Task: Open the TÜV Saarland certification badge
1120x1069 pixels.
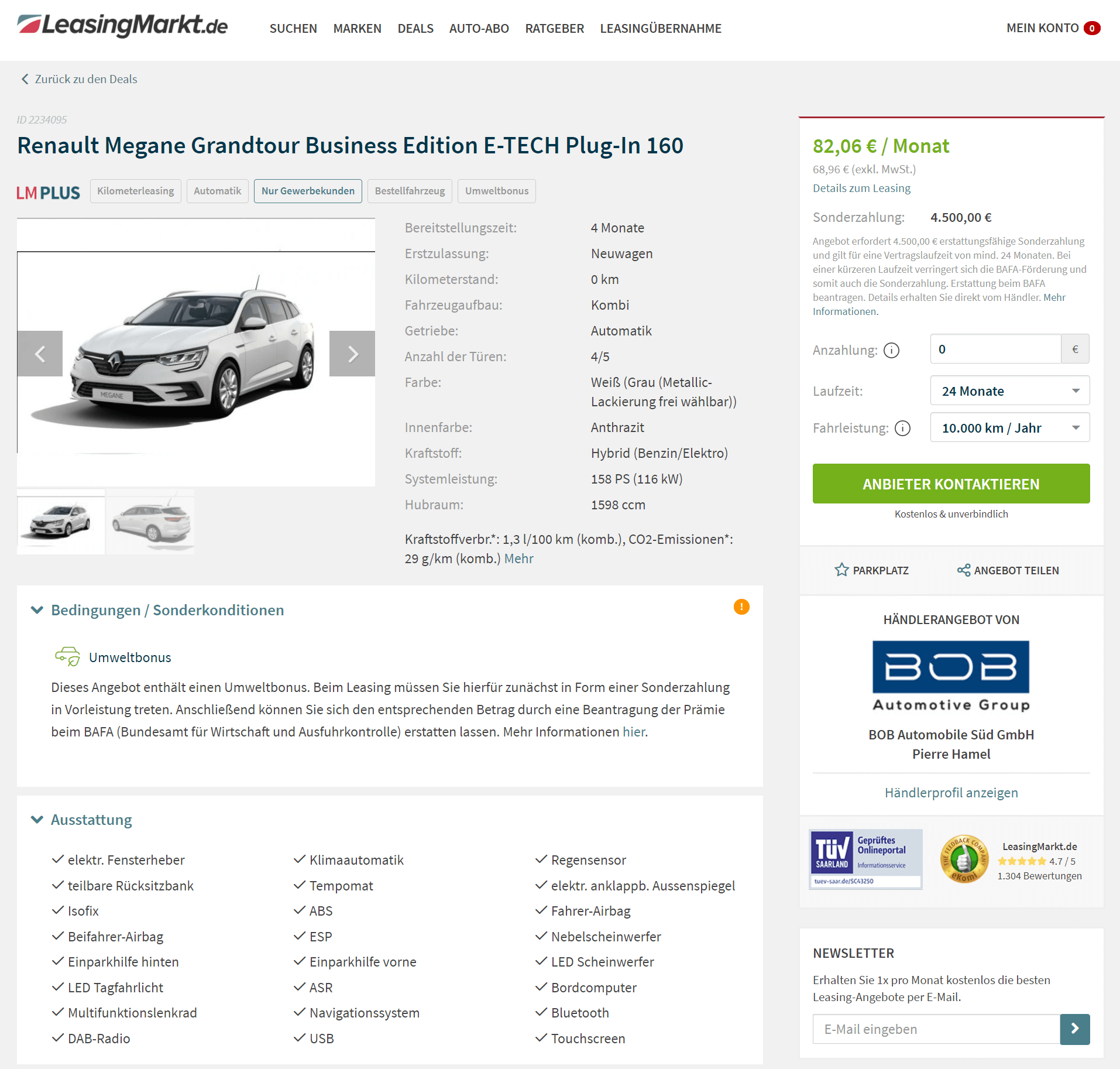Action: 865,859
